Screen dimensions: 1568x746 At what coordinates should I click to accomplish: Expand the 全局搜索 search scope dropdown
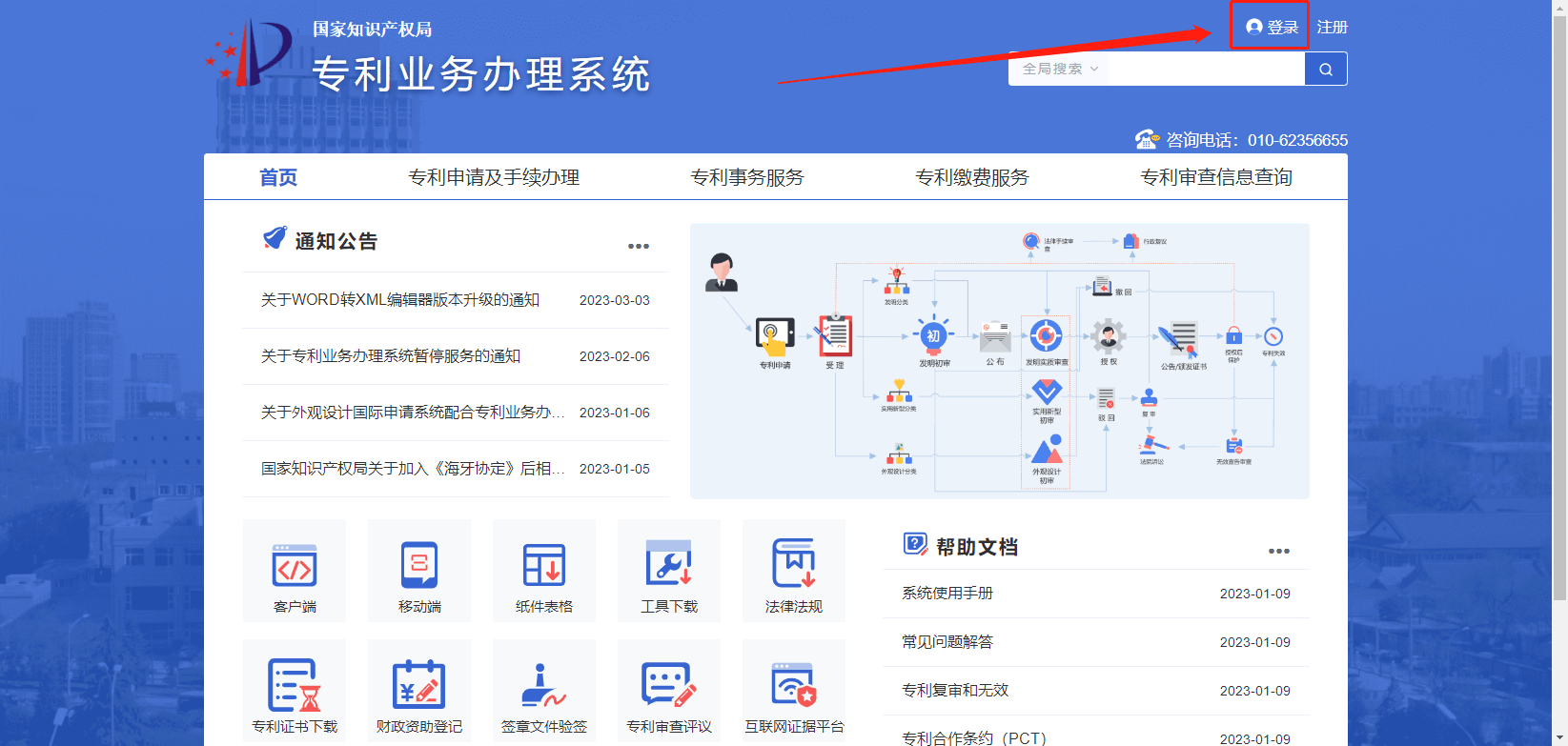1060,69
